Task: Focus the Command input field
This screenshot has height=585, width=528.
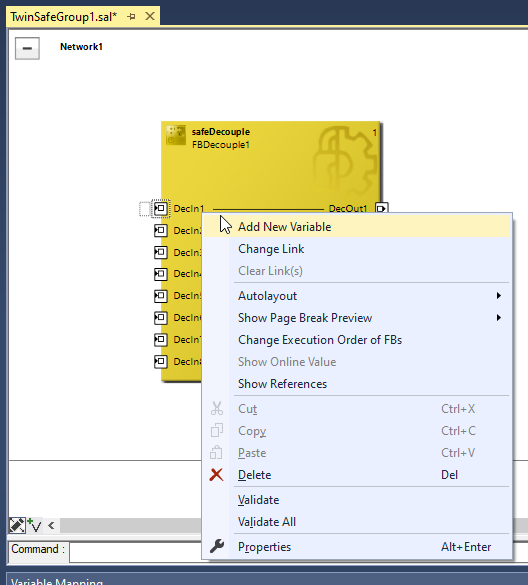Action: [135, 552]
